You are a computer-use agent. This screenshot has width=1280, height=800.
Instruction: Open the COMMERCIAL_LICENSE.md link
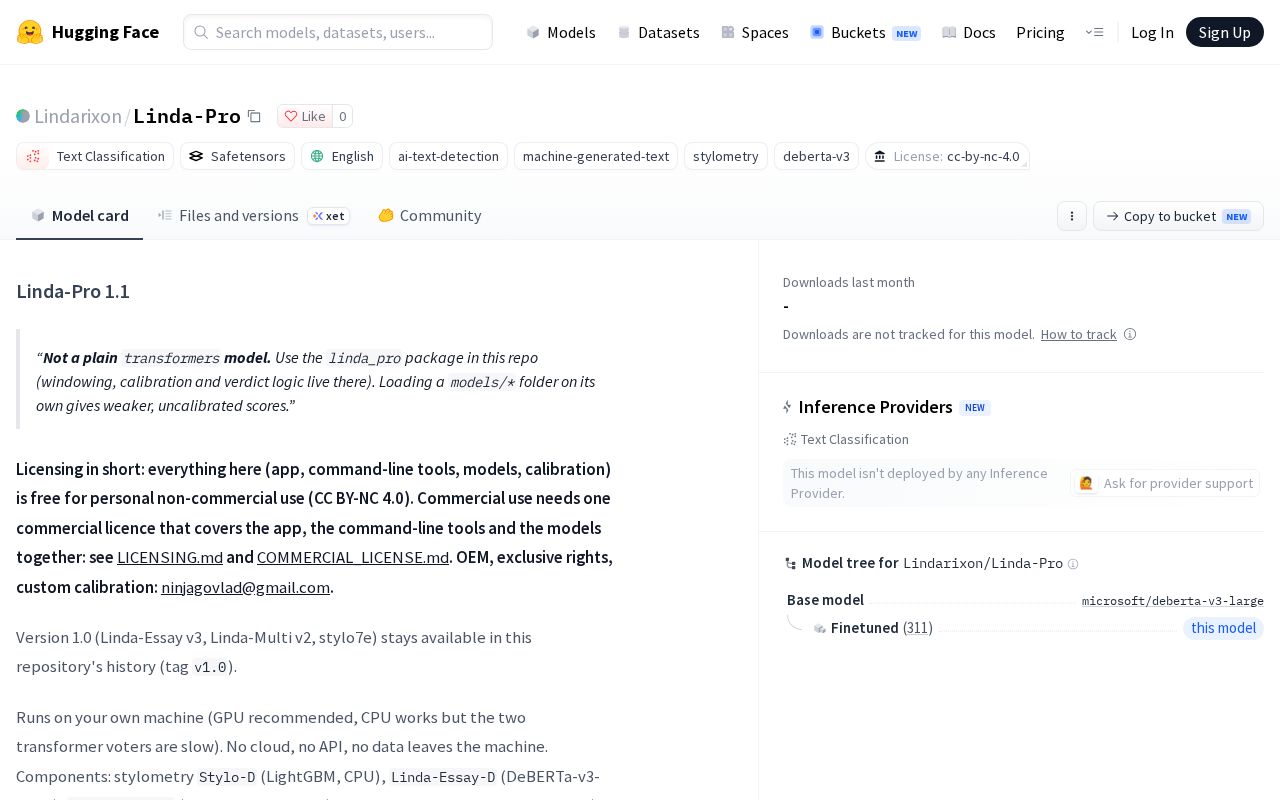[x=353, y=557]
